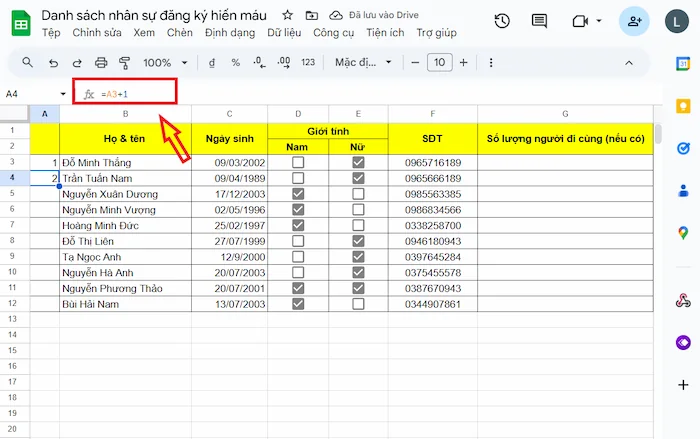Get add-ons plus icon in sidebar

click(x=683, y=385)
